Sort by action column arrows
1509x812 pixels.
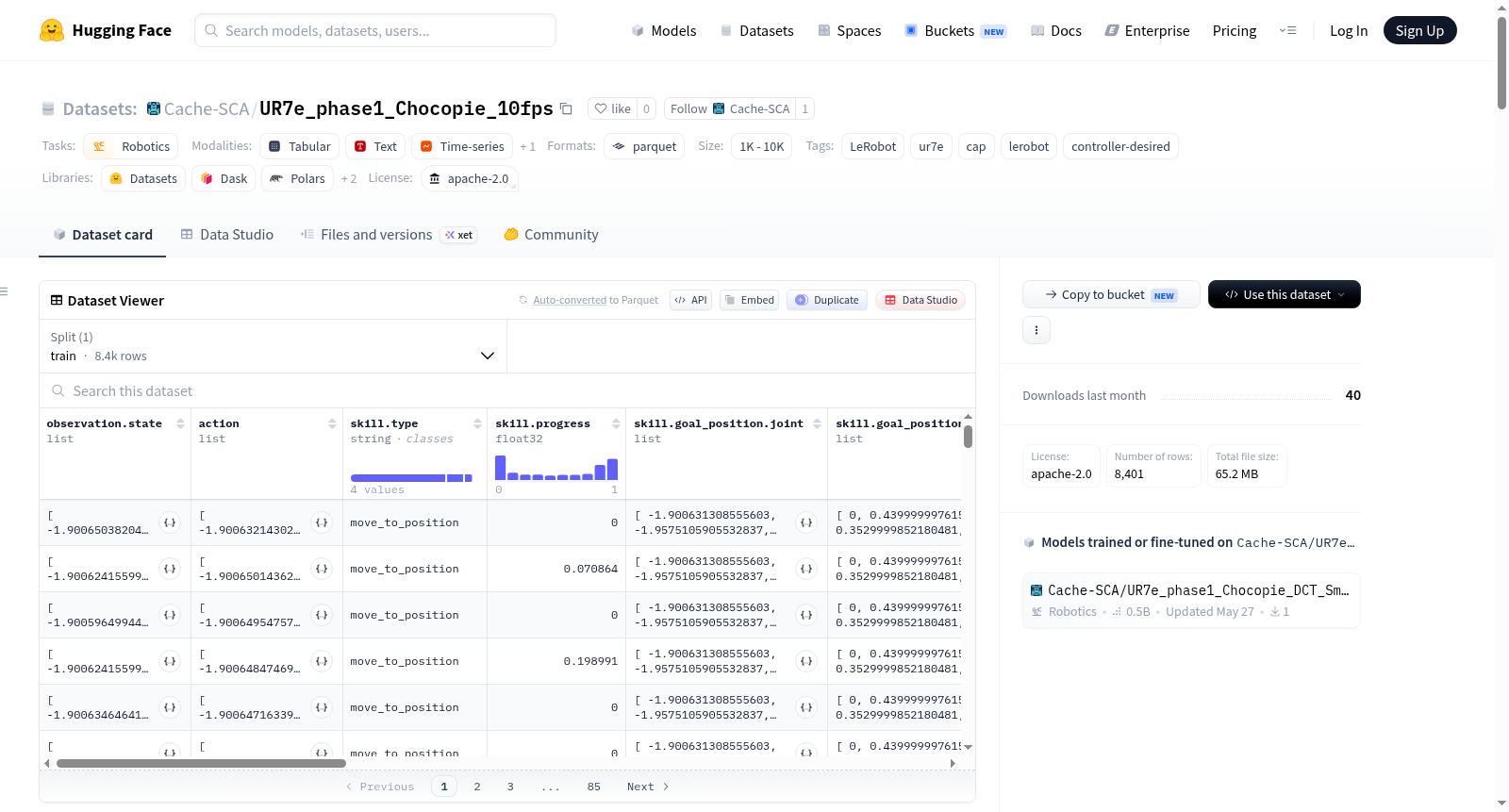(x=332, y=423)
